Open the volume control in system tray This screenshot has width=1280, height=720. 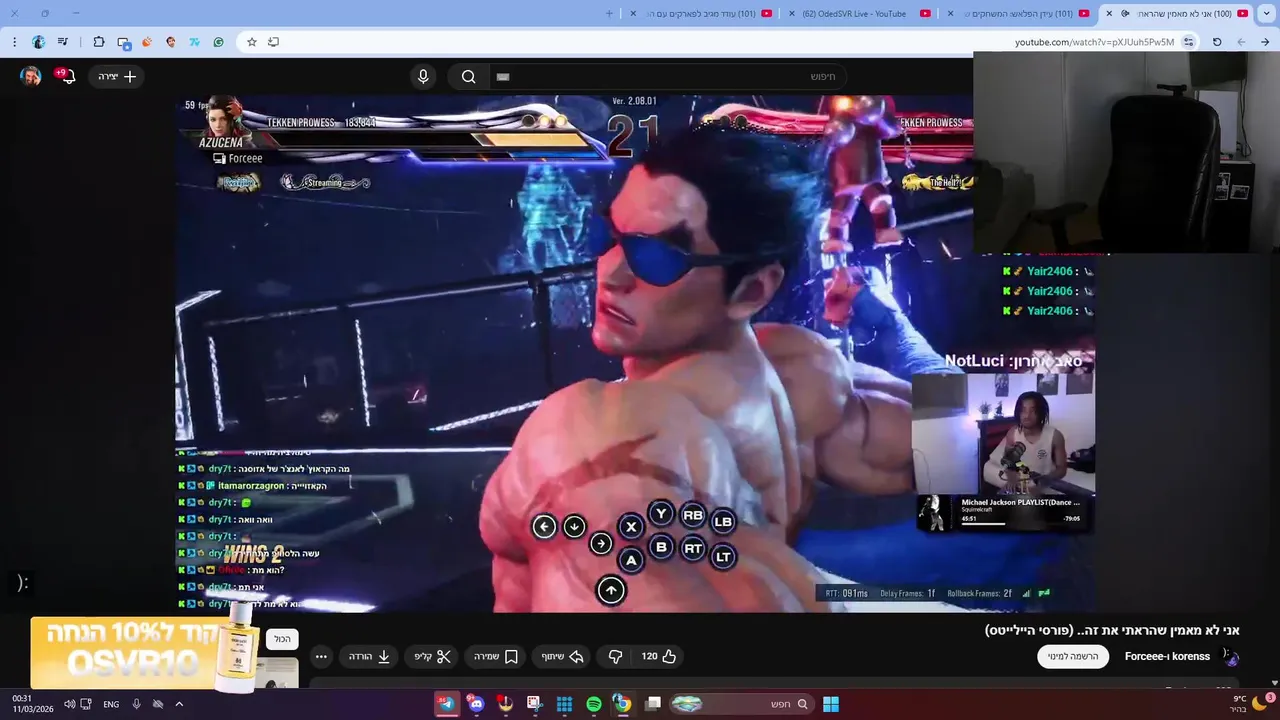69,704
